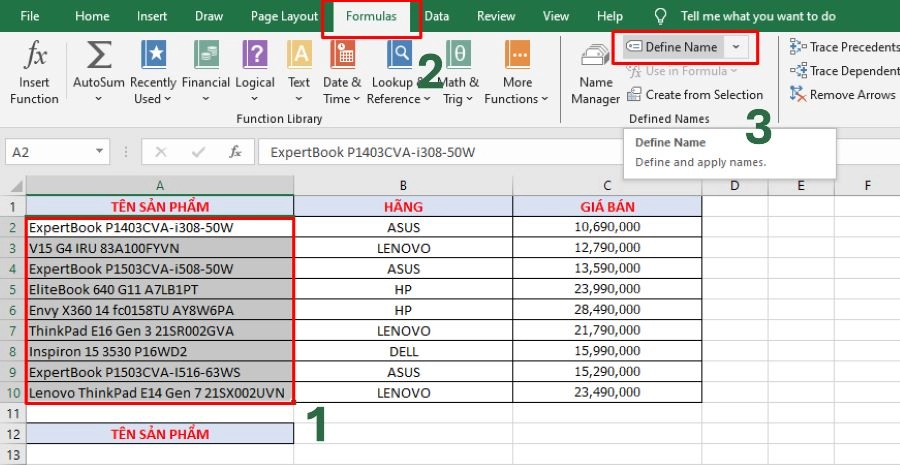
Task: Click price cell 28,490,000
Action: pyautogui.click(x=607, y=310)
